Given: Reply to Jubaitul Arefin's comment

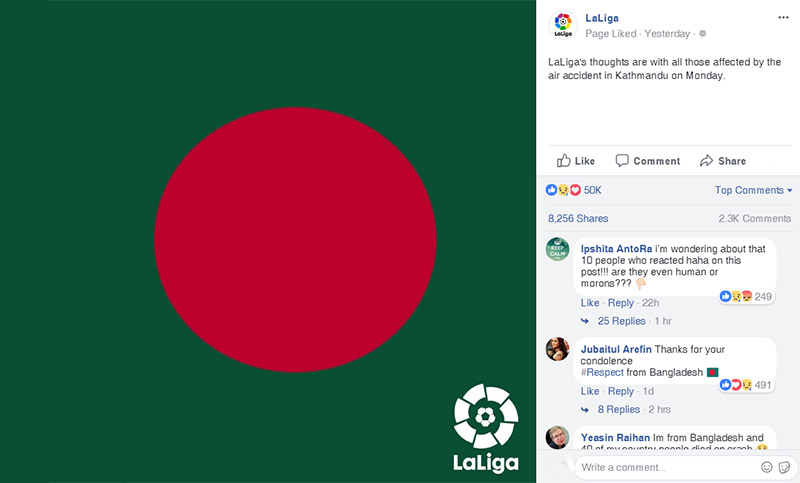Looking at the screenshot, I should tap(620, 391).
